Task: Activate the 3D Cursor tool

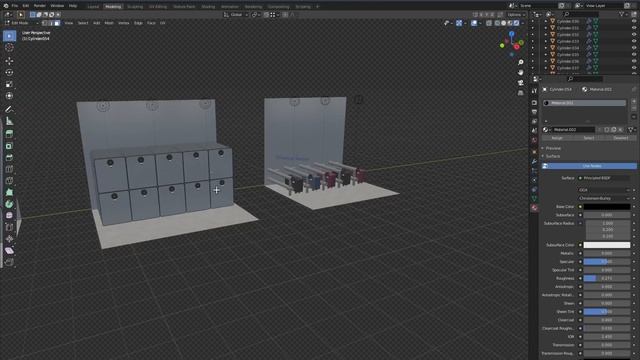Action: point(9,48)
